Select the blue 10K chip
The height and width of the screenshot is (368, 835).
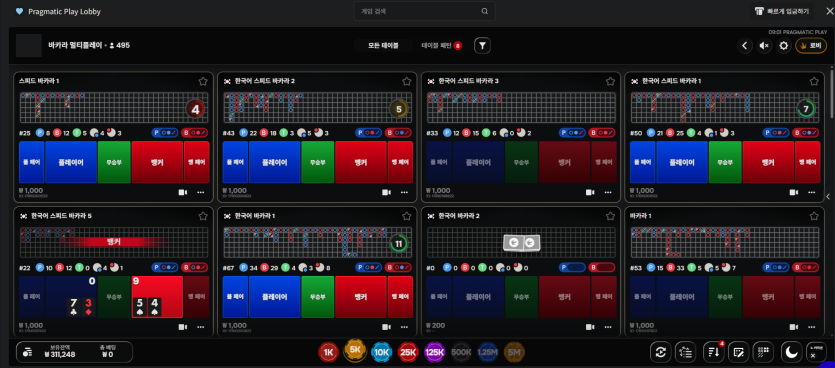tap(381, 352)
